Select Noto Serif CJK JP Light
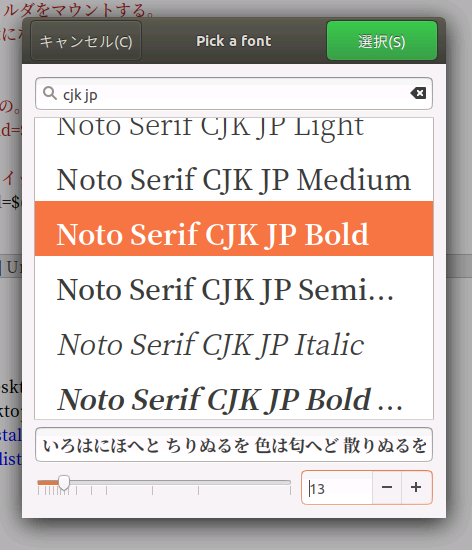Image resolution: width=472 pixels, height=550 pixels. click(234, 132)
